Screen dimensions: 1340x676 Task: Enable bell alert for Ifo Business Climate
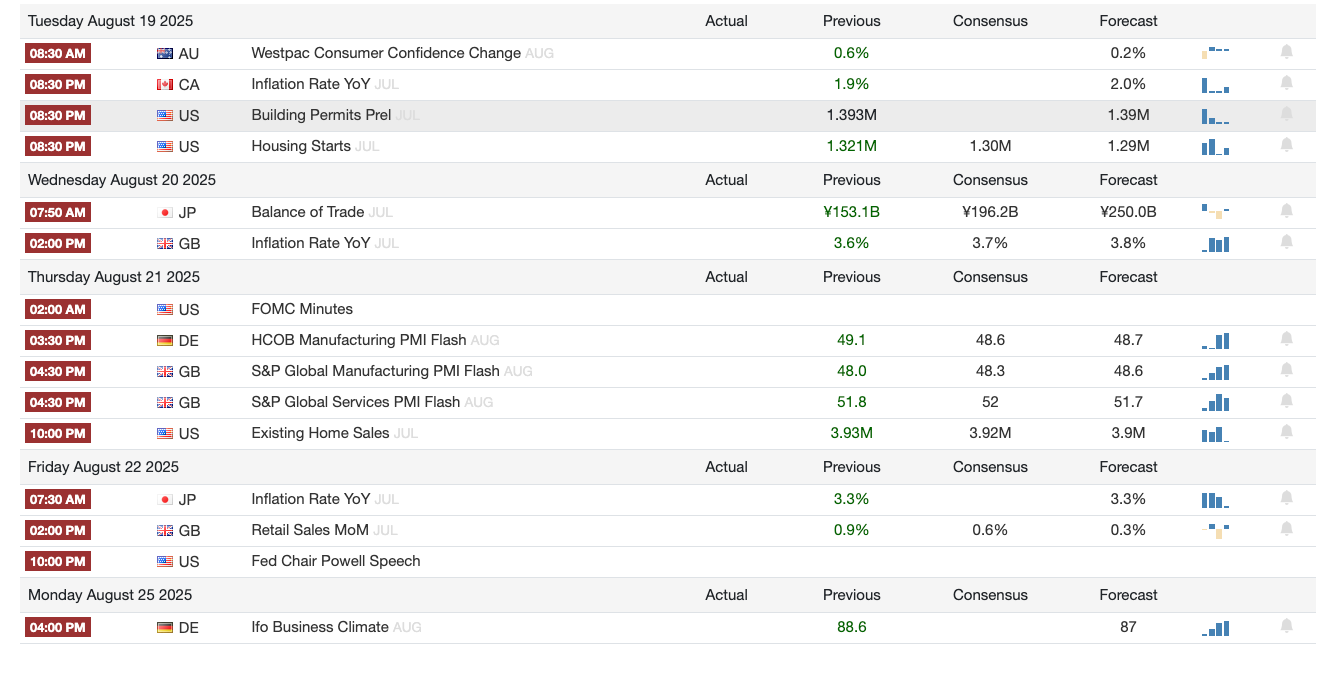(x=1286, y=626)
